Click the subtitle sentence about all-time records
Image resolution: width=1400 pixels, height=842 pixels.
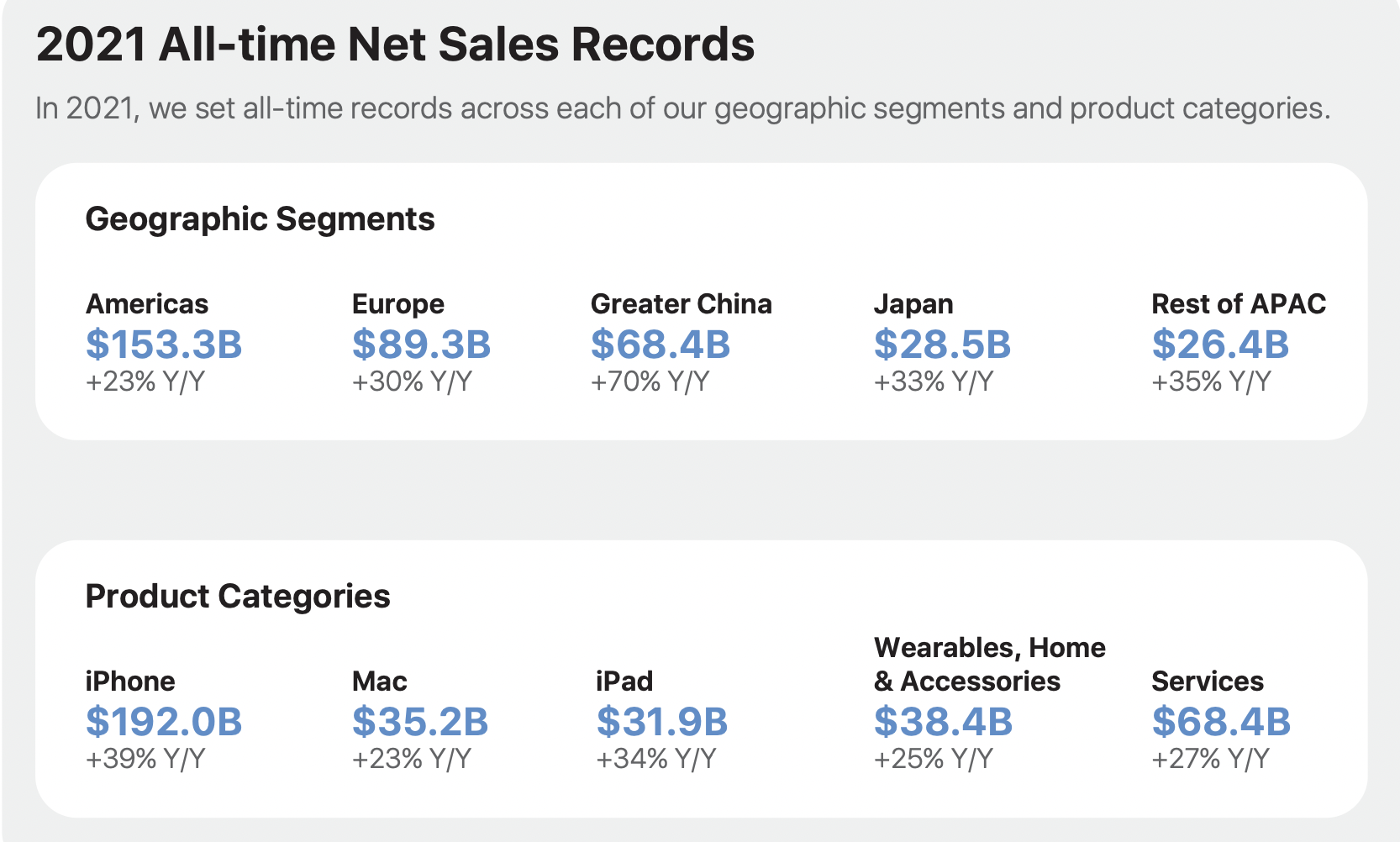tap(683, 108)
